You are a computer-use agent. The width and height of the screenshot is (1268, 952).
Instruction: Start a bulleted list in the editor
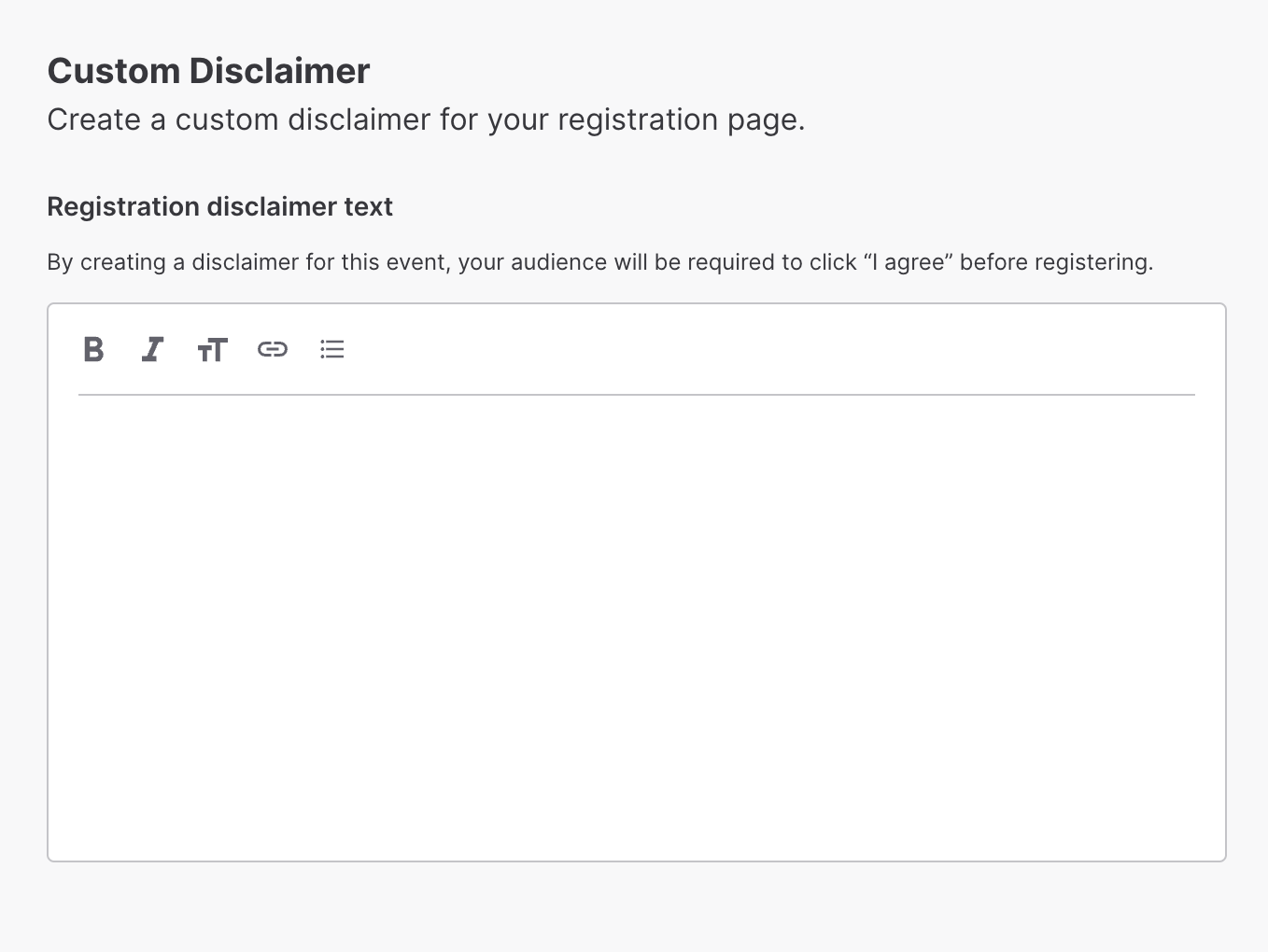click(331, 349)
